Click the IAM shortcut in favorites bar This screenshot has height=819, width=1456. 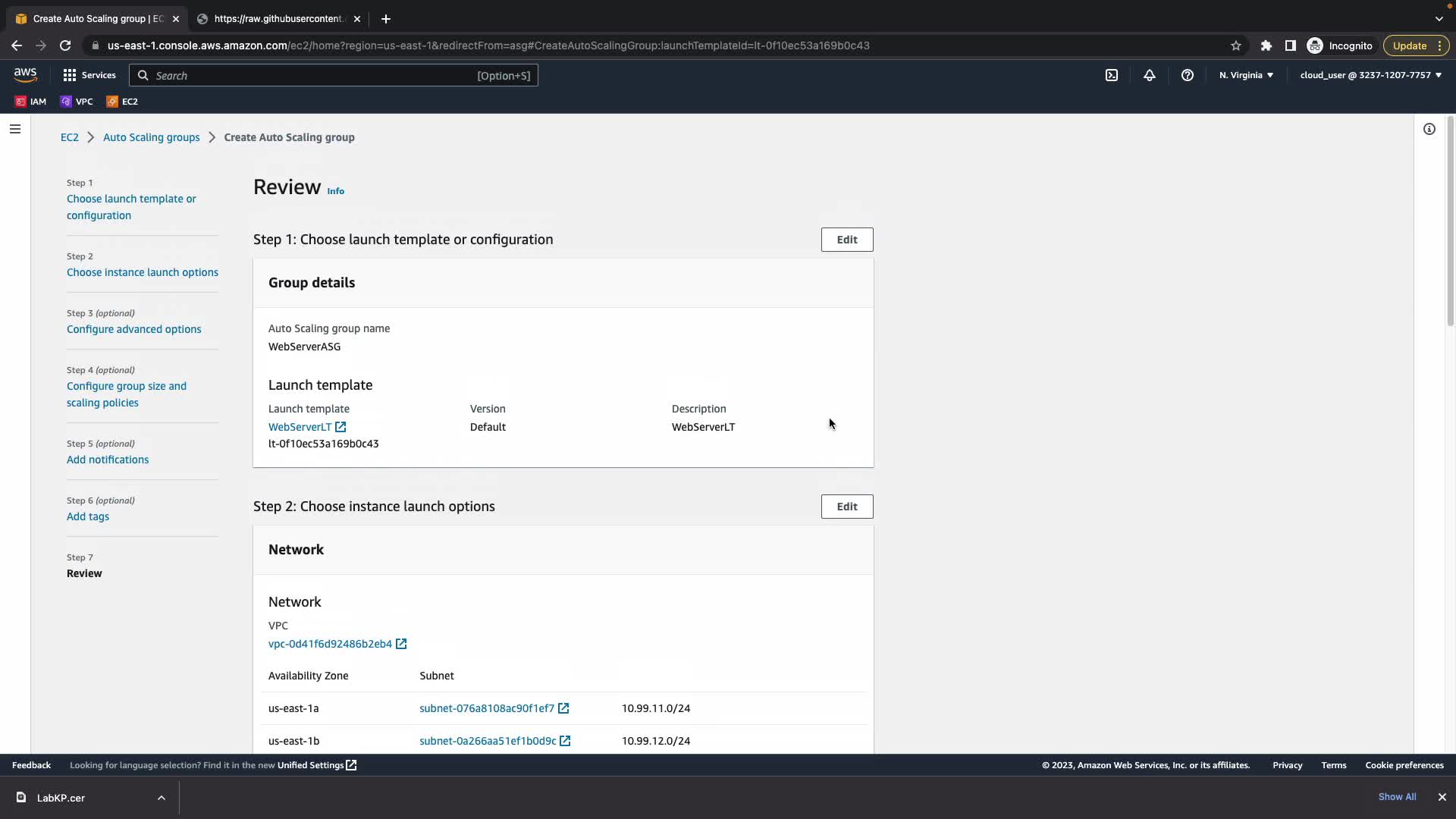pos(31,101)
